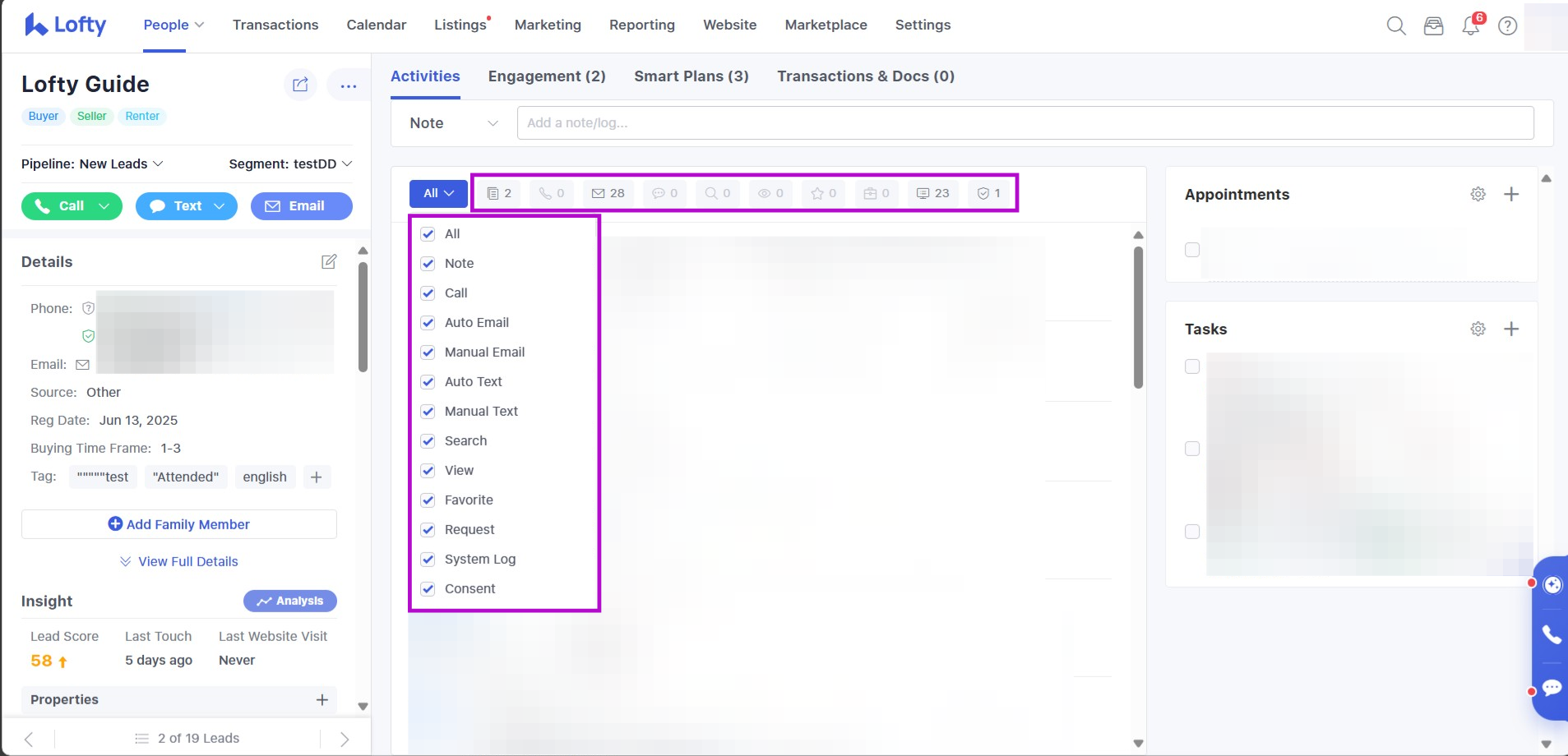Switch to the Smart Plans (3) tab
This screenshot has width=1568, height=756.
(691, 76)
